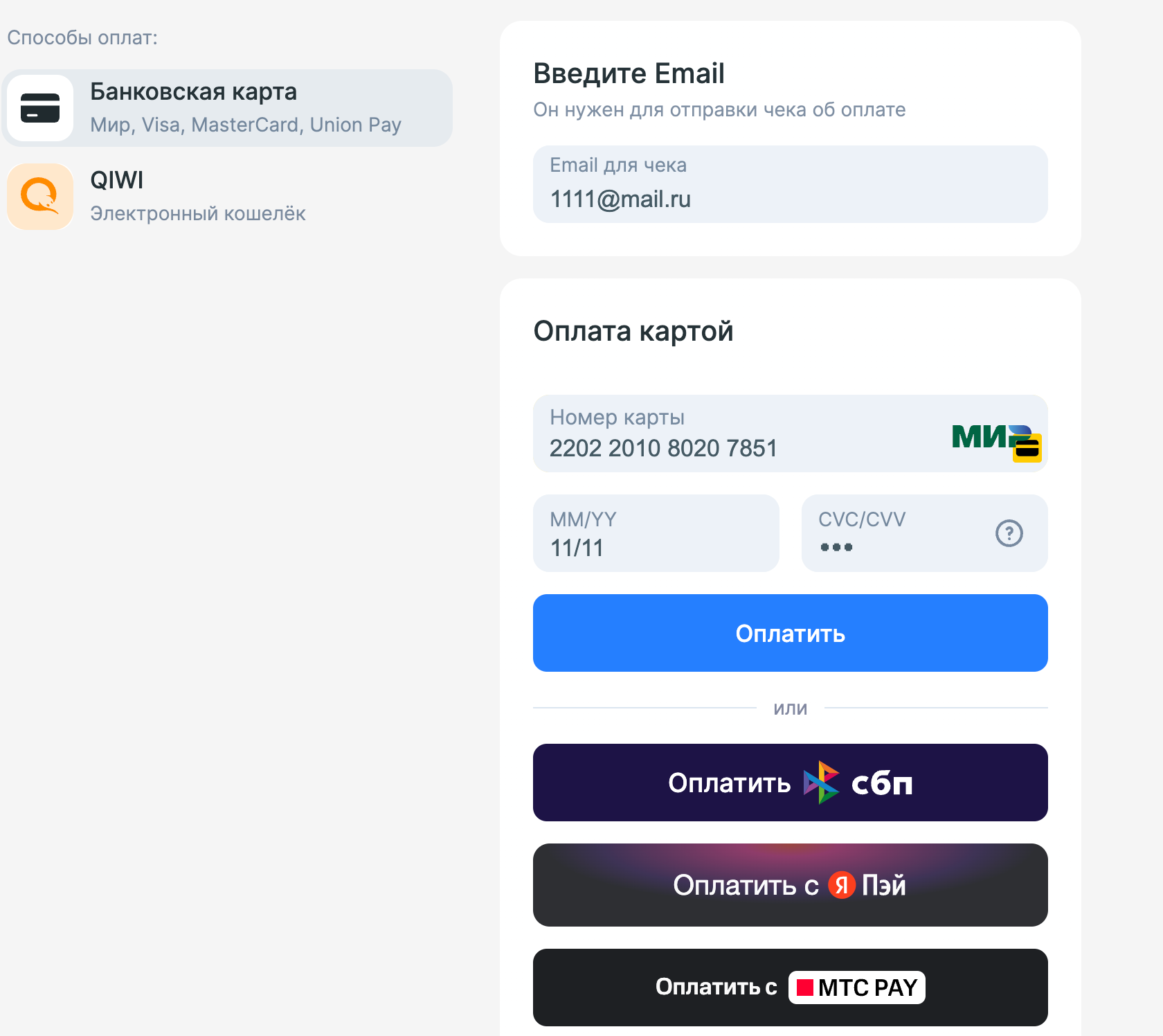Click the yellow card icon overlay
The width and height of the screenshot is (1163, 1036).
(x=1027, y=448)
